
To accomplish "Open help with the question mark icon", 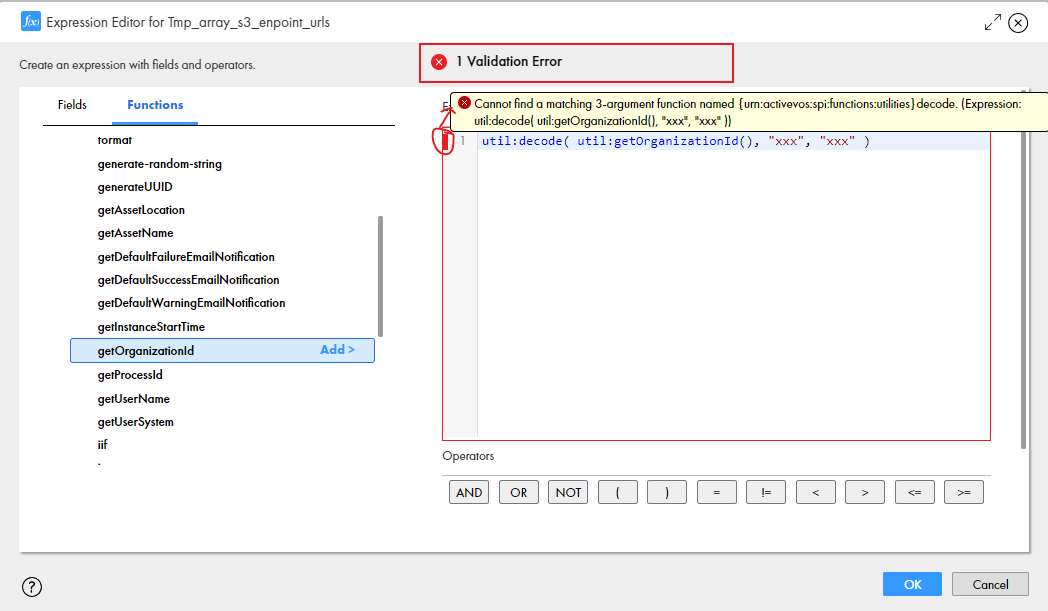I will coord(32,587).
